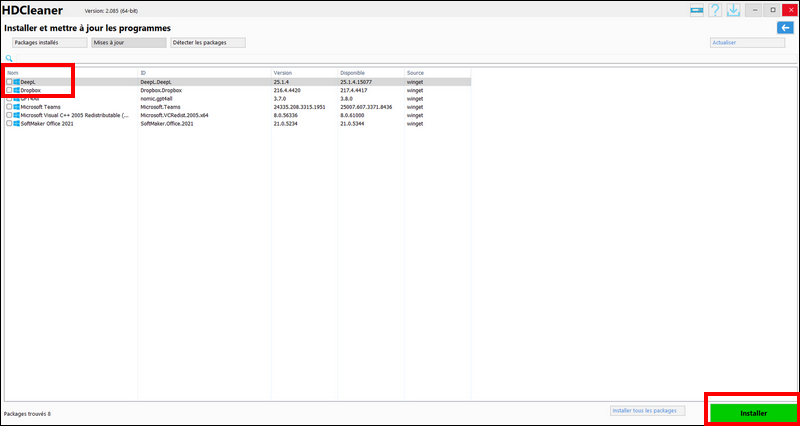Click available version 25007.607.3371.8436
Viewport: 800px width, 426px height.
pyautogui.click(x=366, y=107)
